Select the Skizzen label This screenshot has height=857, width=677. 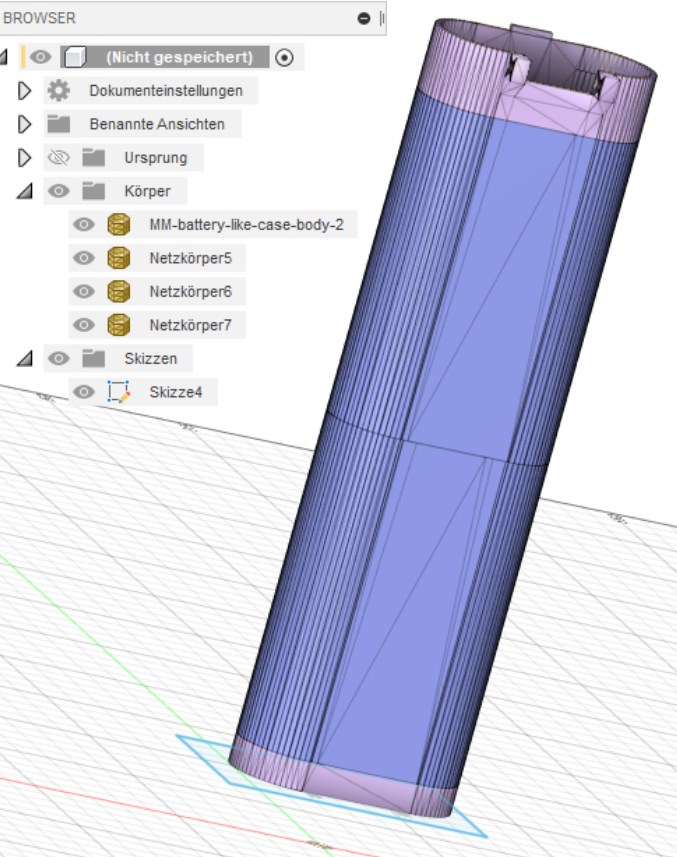150,359
